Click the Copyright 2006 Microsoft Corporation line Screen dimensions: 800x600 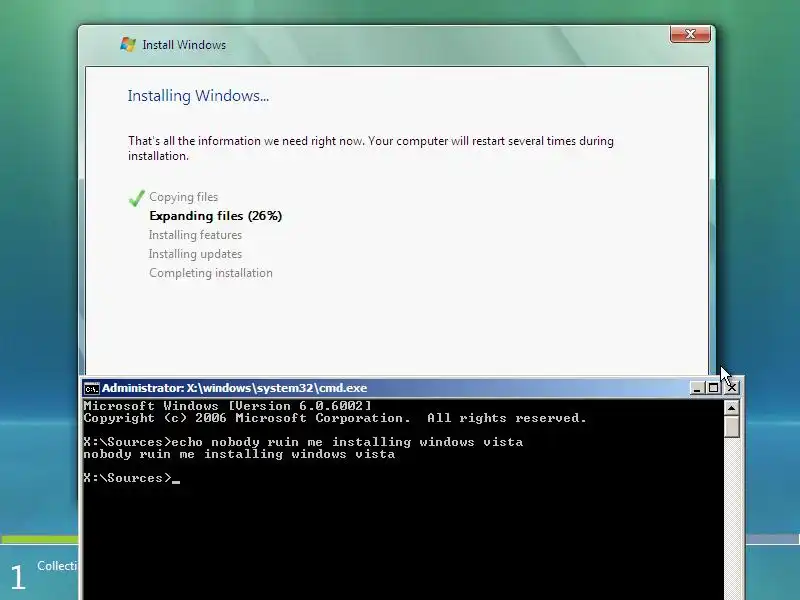pyautogui.click(x=335, y=418)
